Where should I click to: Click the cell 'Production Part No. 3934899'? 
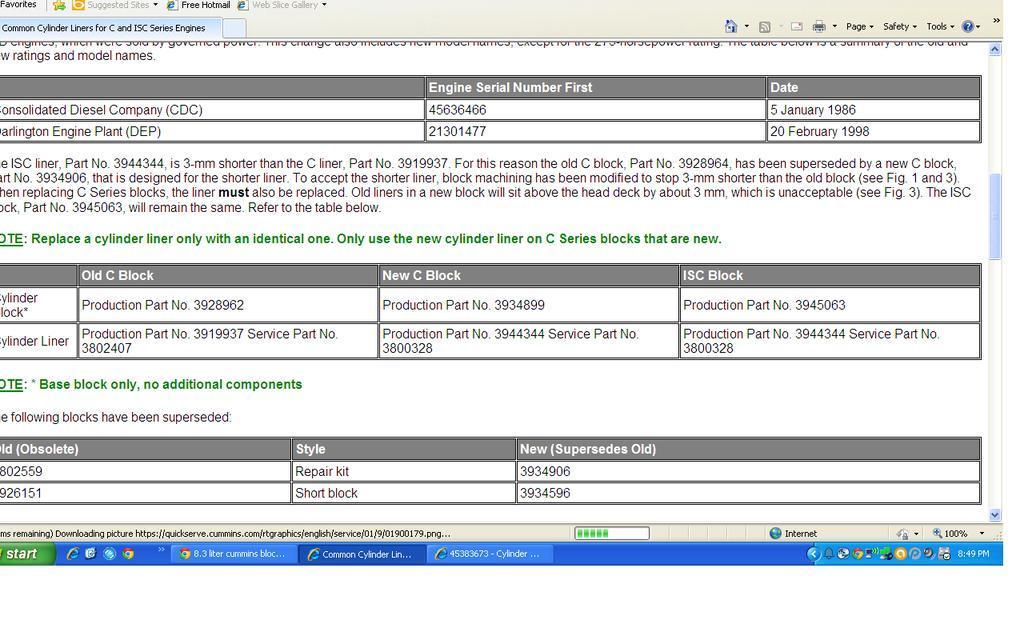pos(528,305)
